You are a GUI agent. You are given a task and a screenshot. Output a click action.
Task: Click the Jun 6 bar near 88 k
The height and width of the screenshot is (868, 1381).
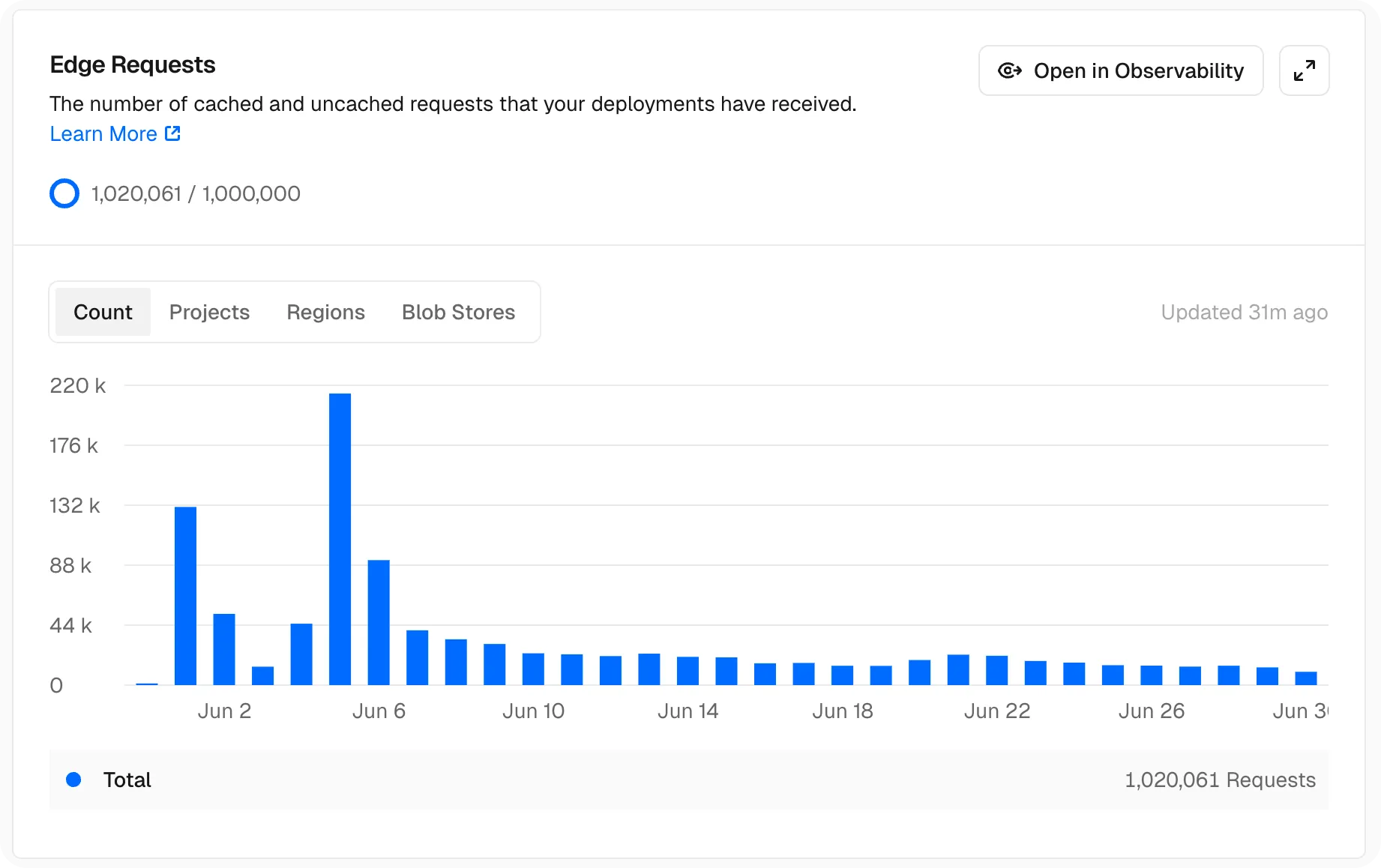379,622
